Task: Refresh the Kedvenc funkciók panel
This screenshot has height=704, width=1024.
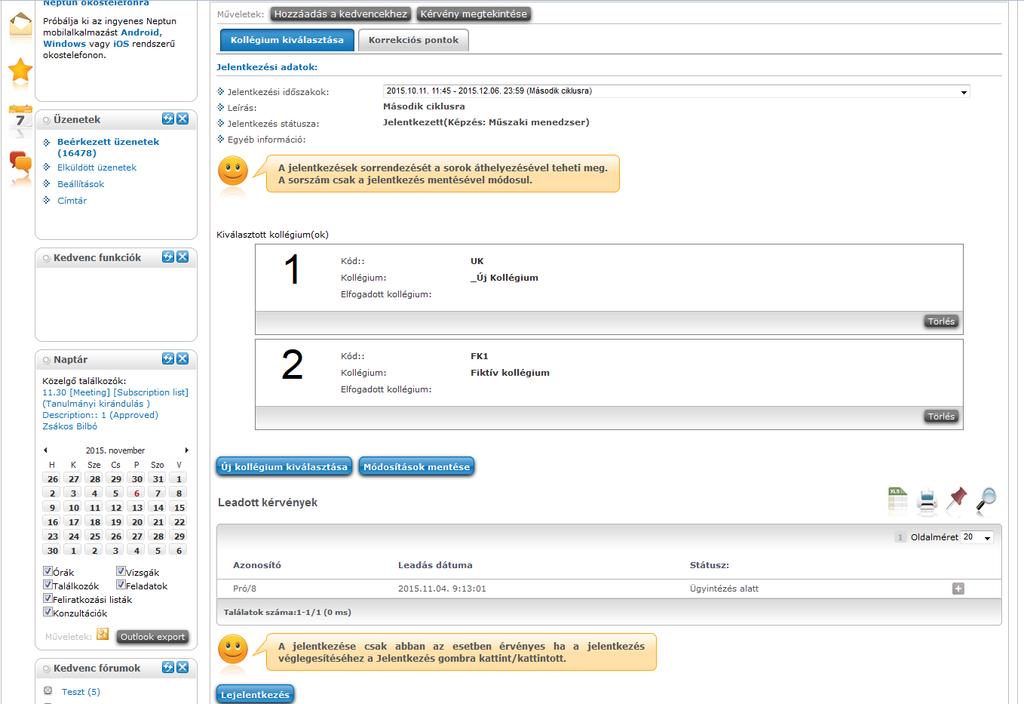Action: [x=168, y=257]
